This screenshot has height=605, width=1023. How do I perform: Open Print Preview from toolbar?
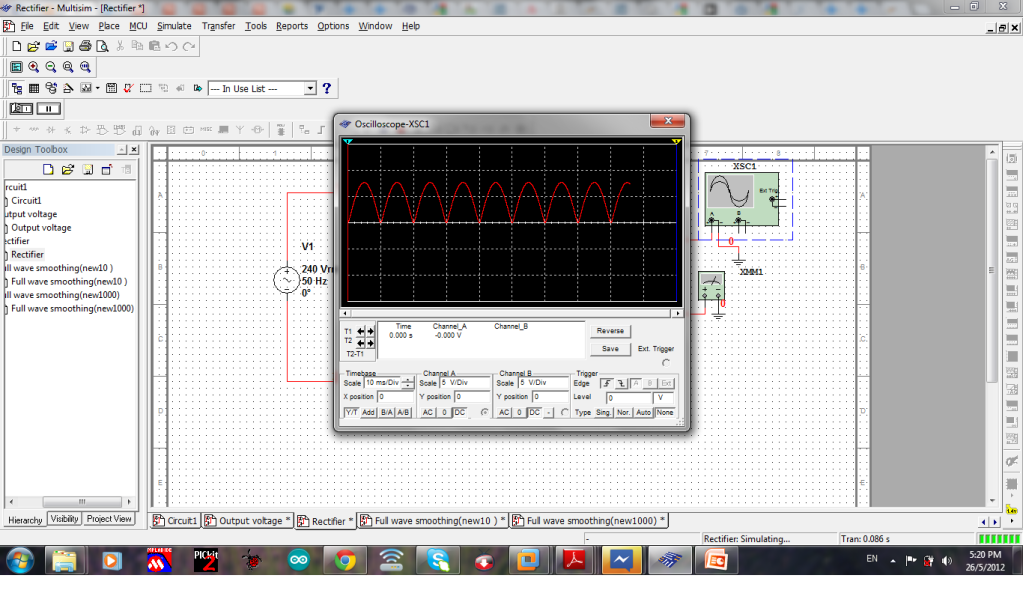102,46
